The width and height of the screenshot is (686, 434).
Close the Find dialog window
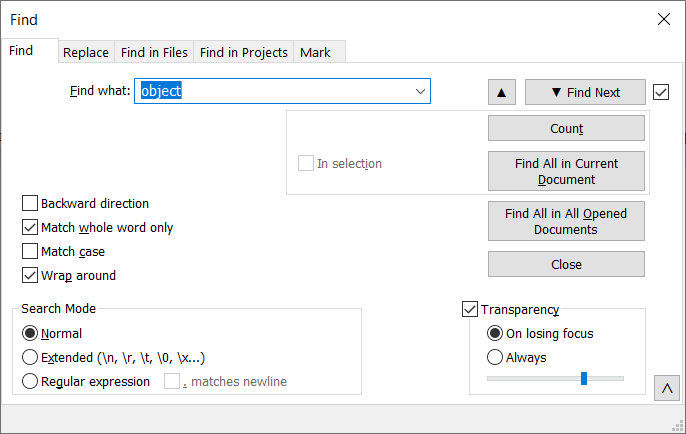pos(663,19)
